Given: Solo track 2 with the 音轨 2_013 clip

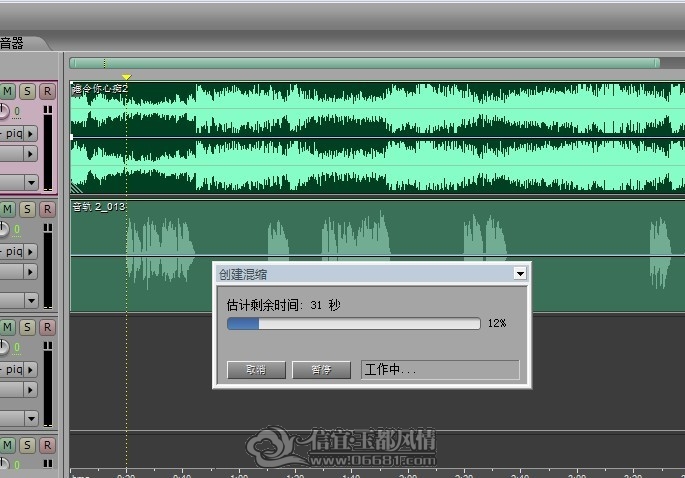Looking at the screenshot, I should click(28, 209).
